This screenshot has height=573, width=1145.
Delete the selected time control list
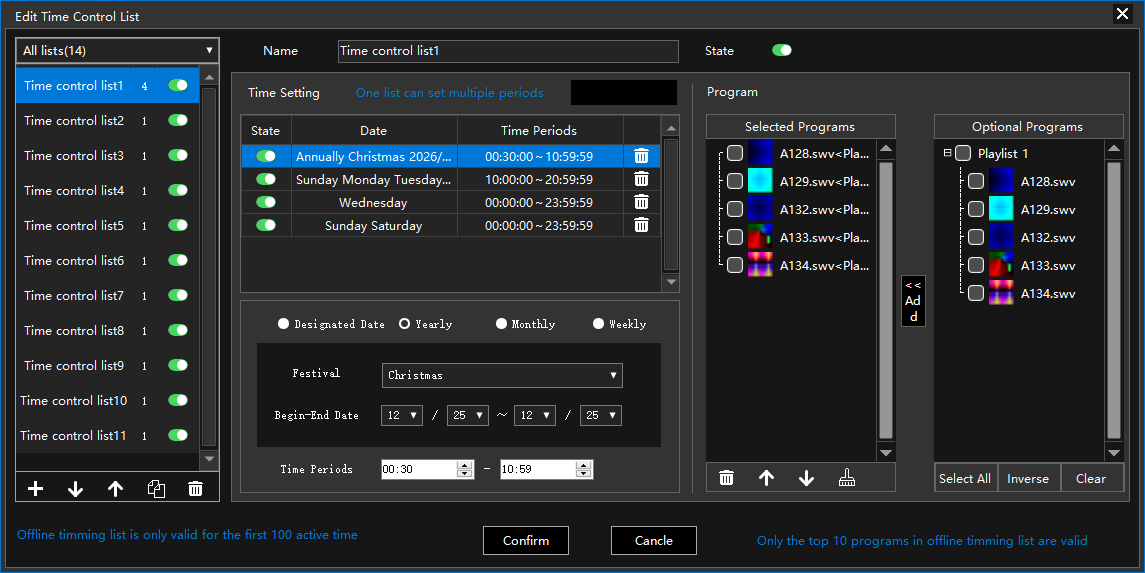click(195, 489)
